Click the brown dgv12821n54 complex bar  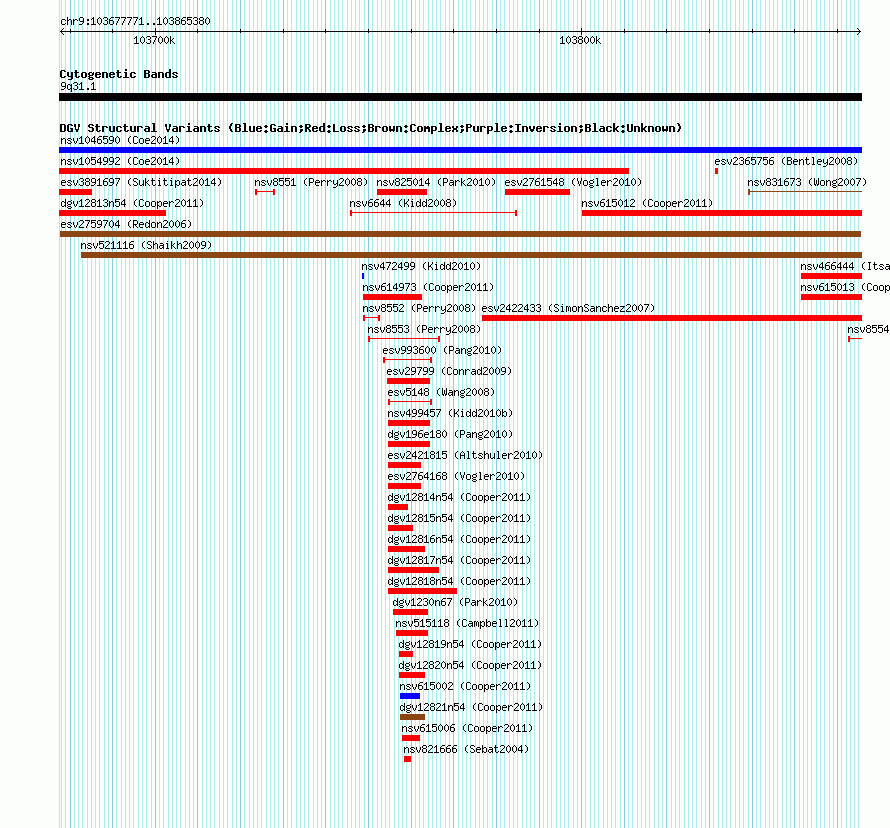pos(412,717)
